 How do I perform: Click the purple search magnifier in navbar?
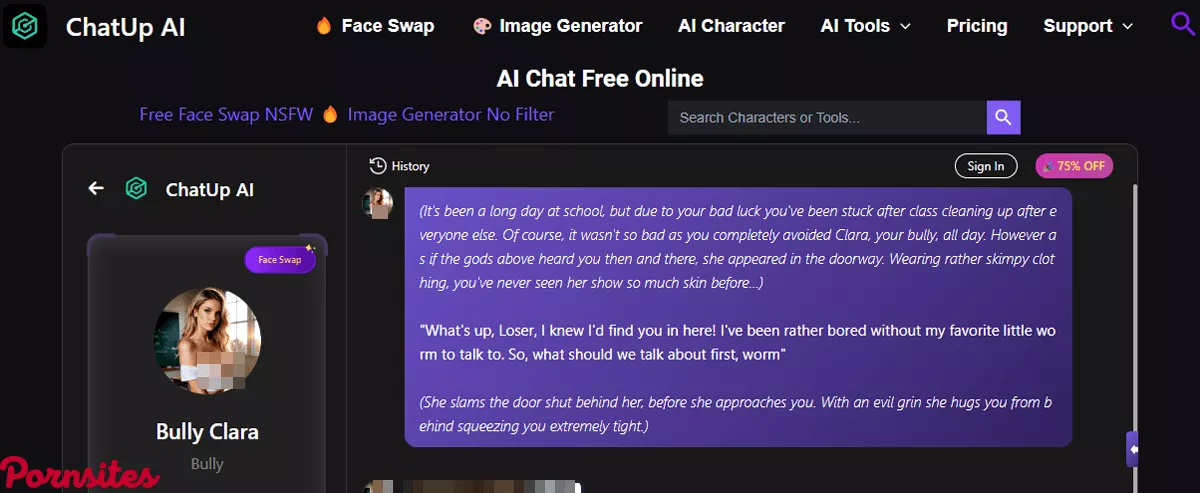[x=1183, y=24]
